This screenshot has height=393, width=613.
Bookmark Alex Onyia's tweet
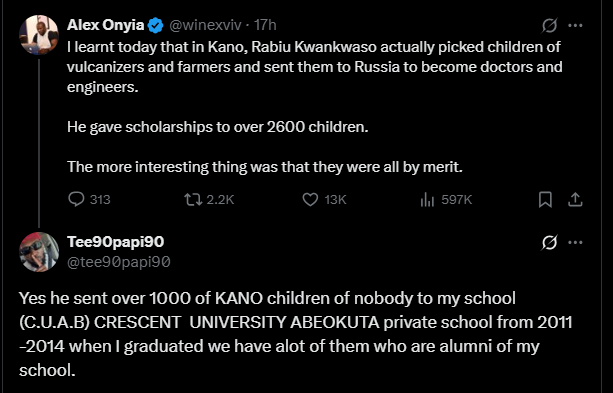coord(545,200)
